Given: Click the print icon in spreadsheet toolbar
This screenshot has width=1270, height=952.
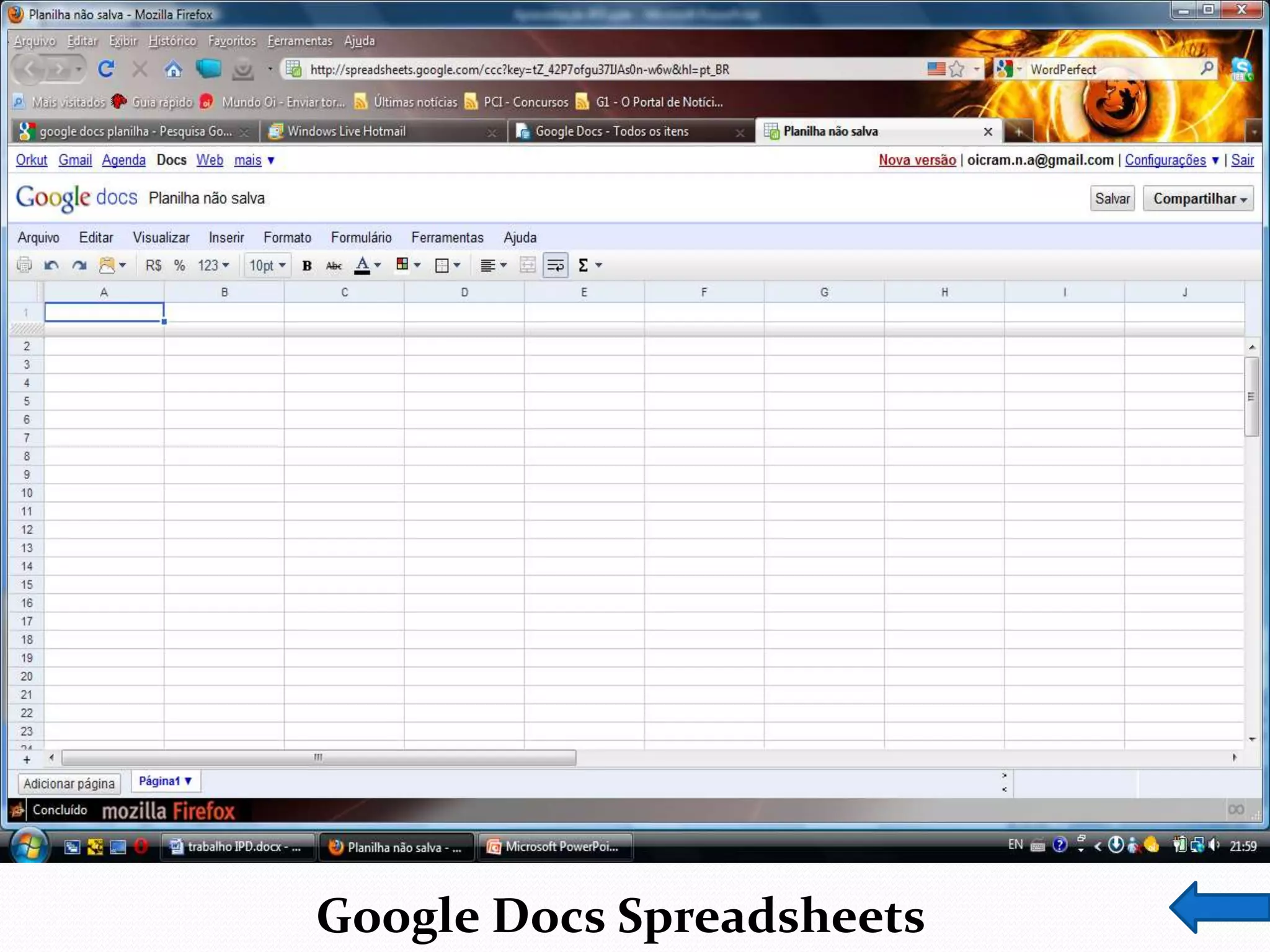Looking at the screenshot, I should [x=24, y=265].
